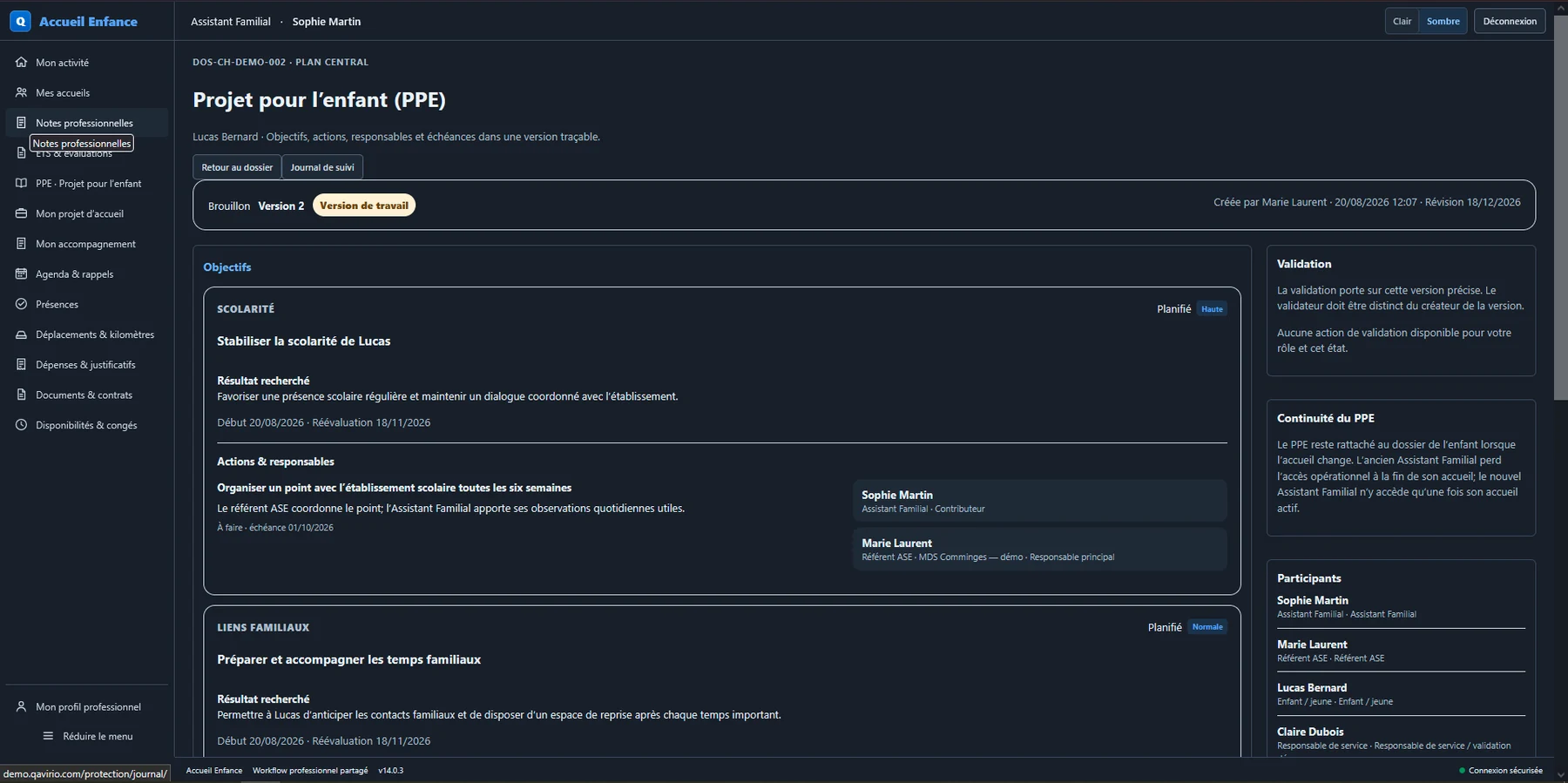Click Marie Laurent responsable principal card
This screenshot has width=1568, height=783.
coord(1040,549)
